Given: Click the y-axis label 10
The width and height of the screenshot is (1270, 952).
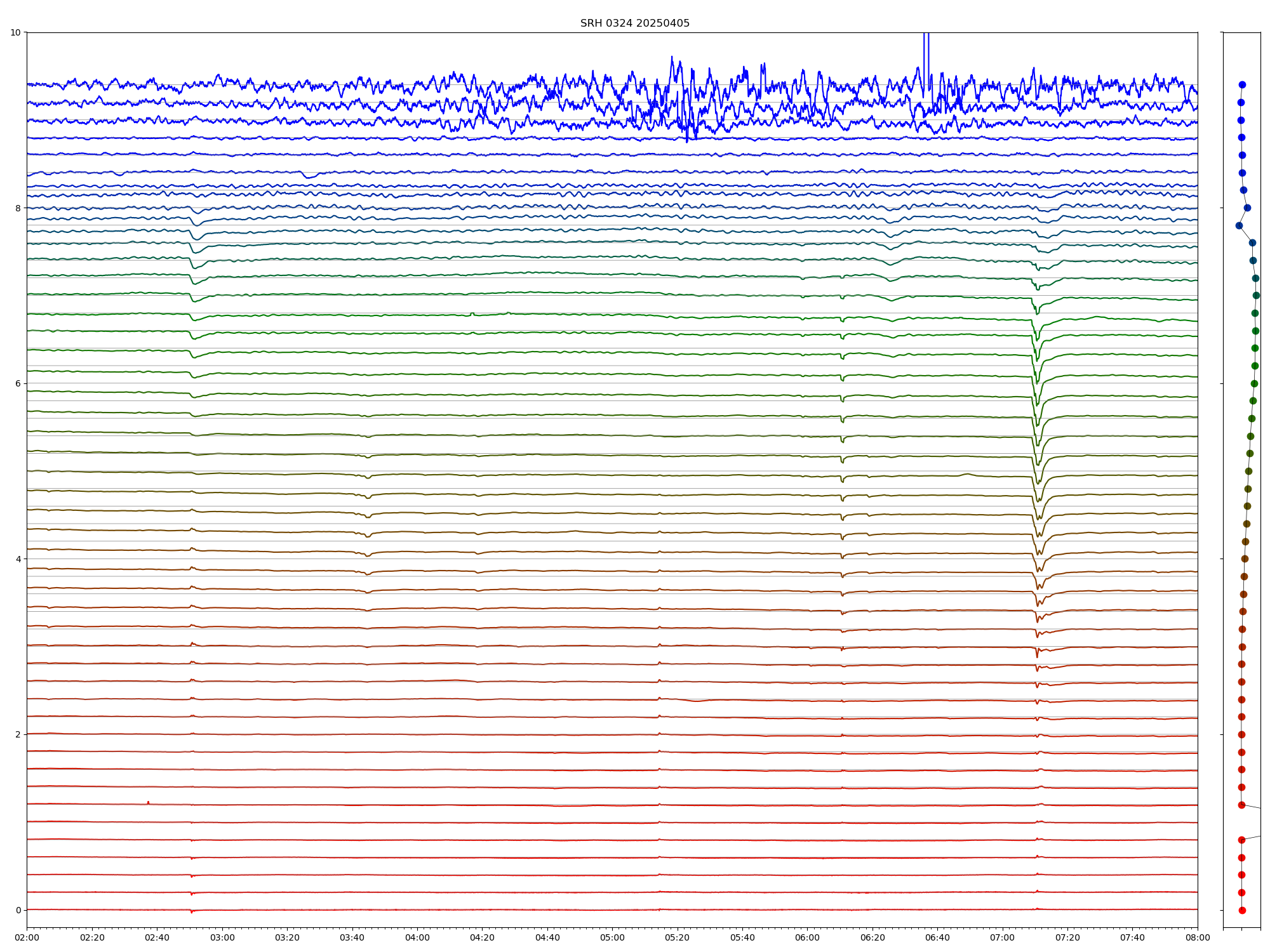Looking at the screenshot, I should 16,32.
